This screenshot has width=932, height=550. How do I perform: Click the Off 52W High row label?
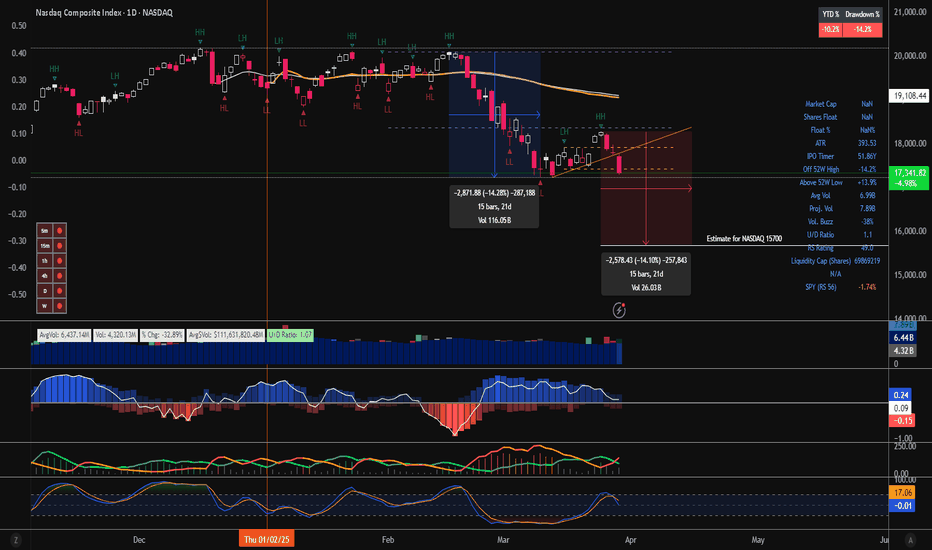point(821,169)
